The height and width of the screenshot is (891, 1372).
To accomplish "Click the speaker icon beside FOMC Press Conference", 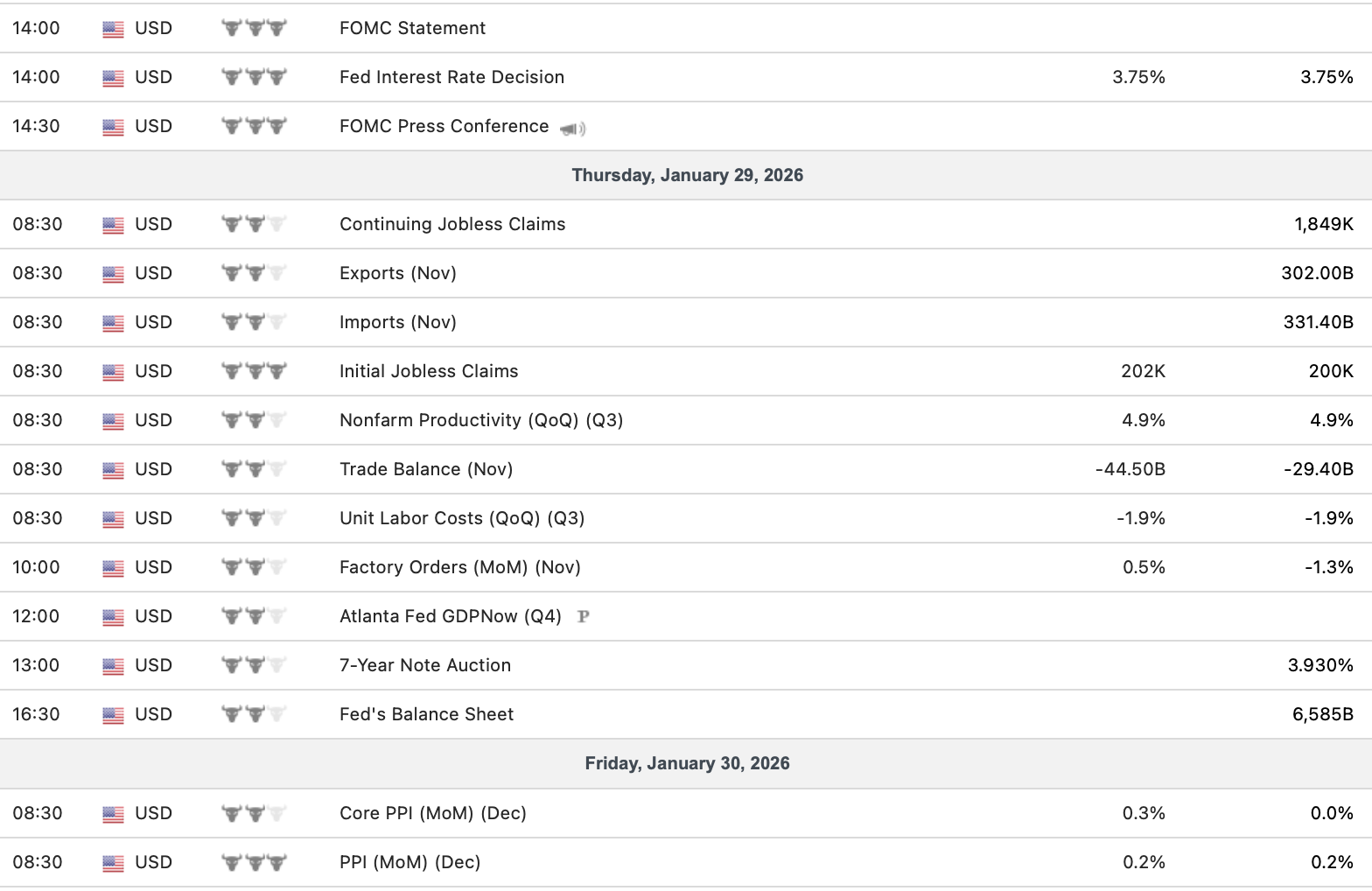I will [x=572, y=129].
